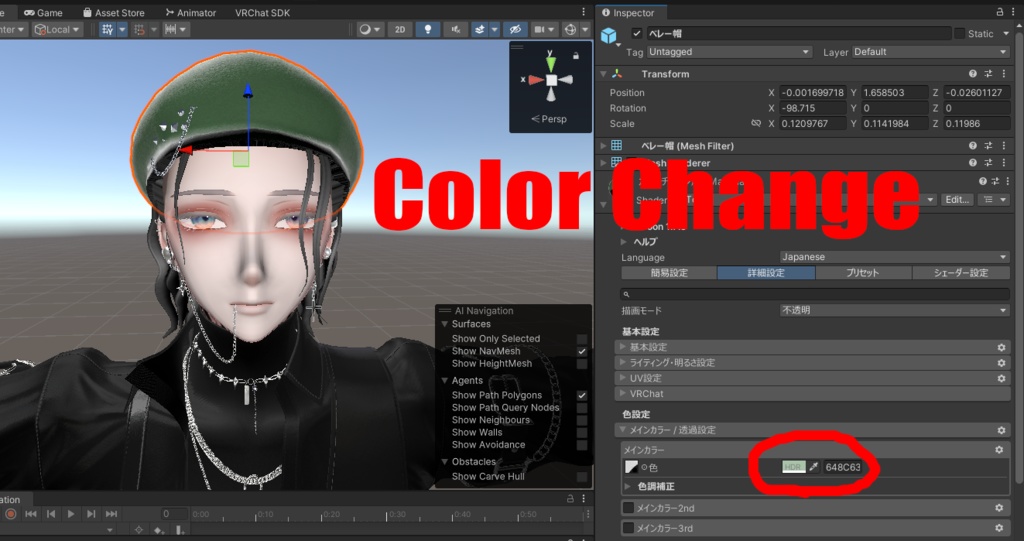Open the 描画モード 不透明 dropdown
This screenshot has width=1024, height=541.
(x=895, y=310)
